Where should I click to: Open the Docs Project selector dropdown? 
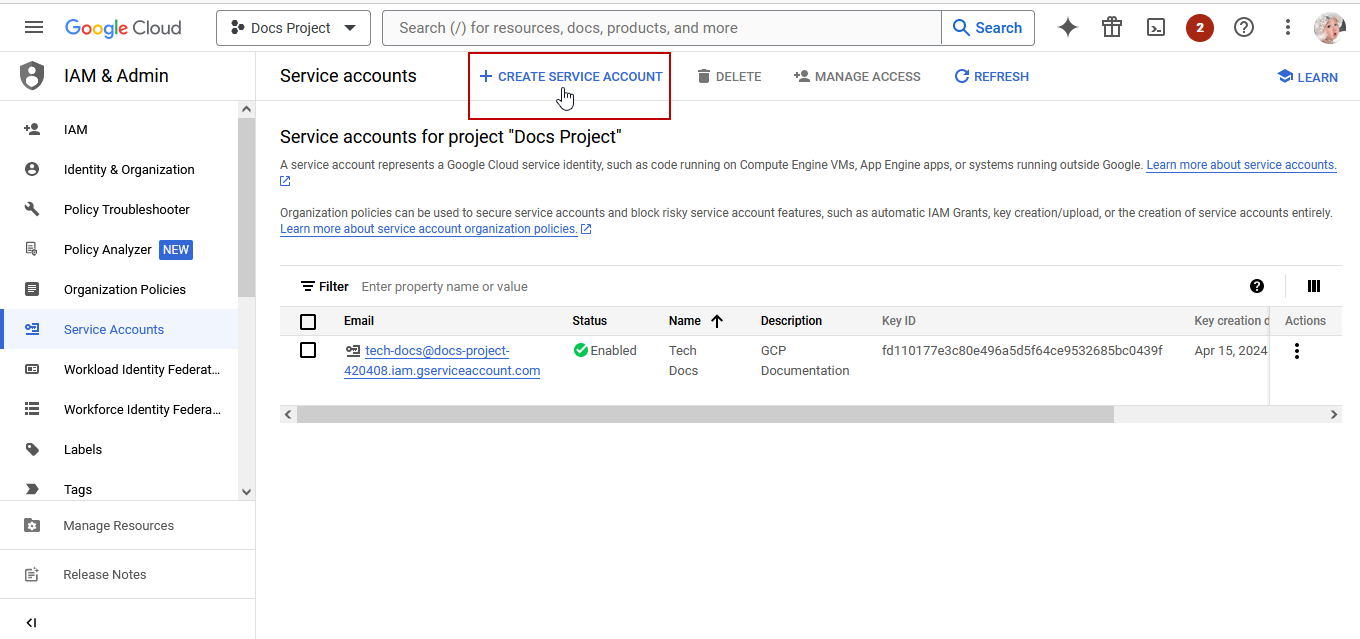coord(293,28)
